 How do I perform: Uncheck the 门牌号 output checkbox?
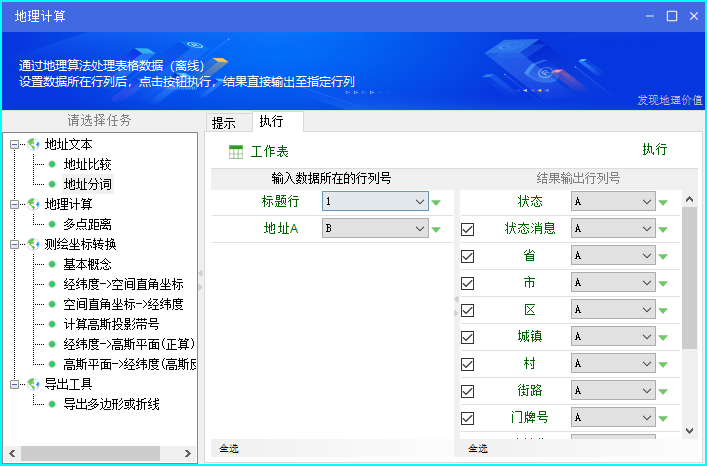[468, 418]
